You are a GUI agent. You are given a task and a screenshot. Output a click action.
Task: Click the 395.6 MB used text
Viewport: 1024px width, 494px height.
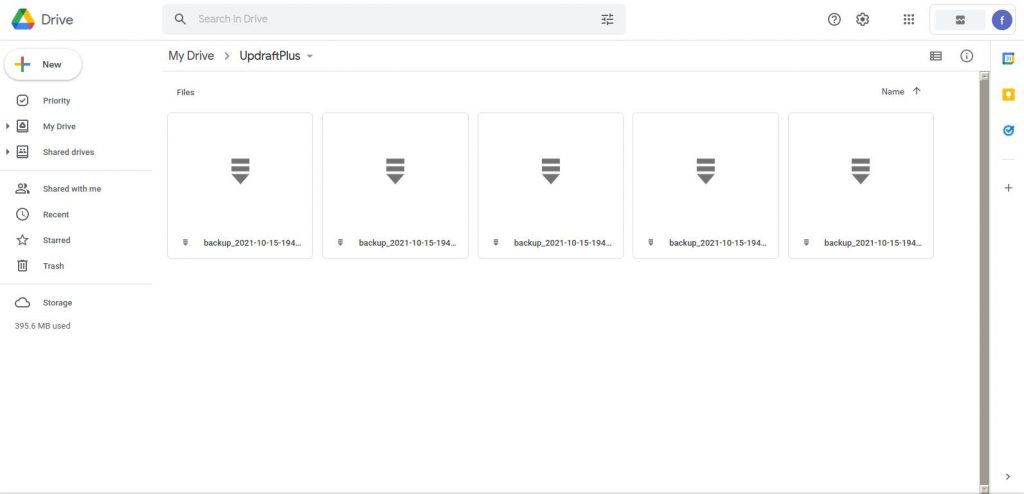coord(42,325)
